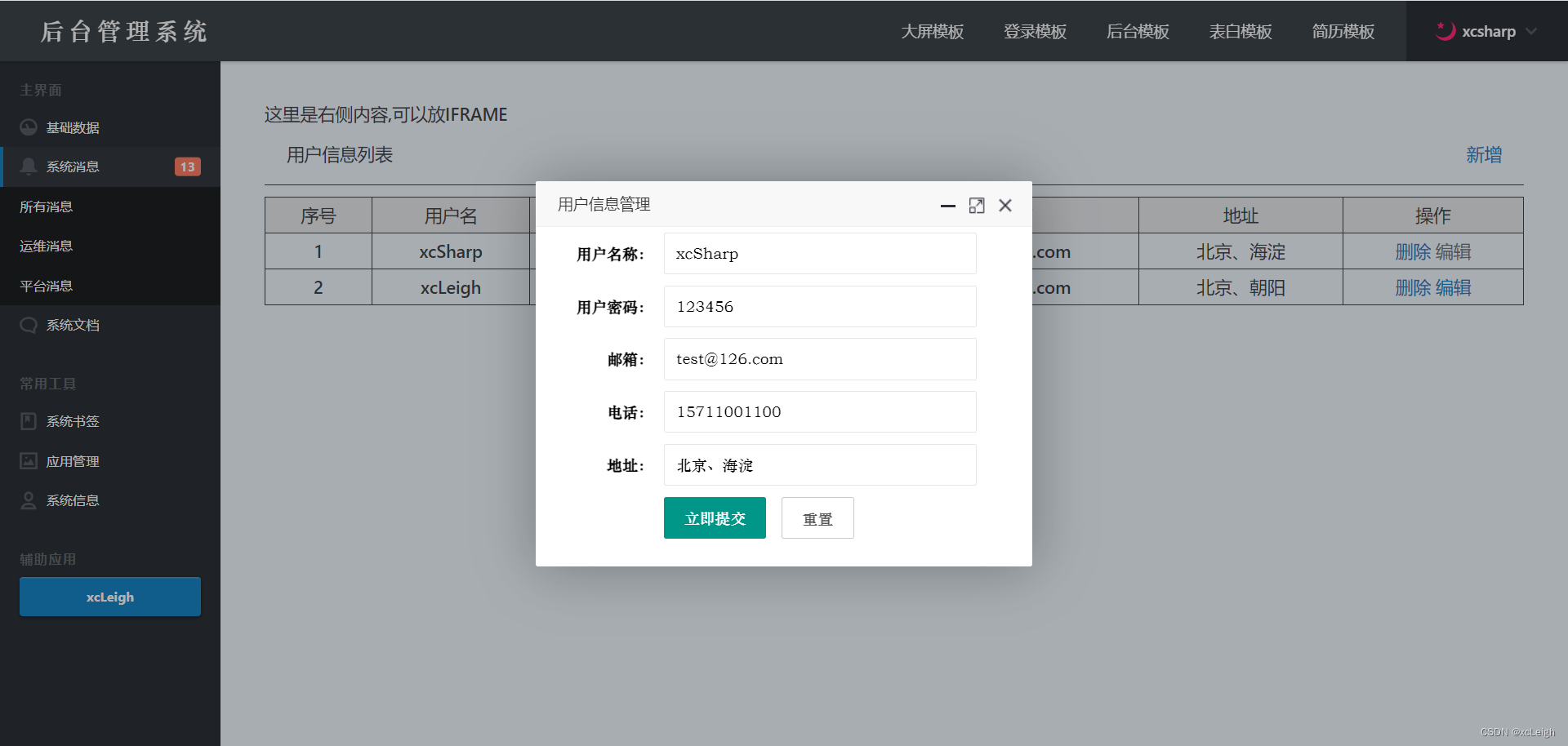This screenshot has height=746, width=1568.
Task: Click the 用户名 column header
Action: point(451,216)
